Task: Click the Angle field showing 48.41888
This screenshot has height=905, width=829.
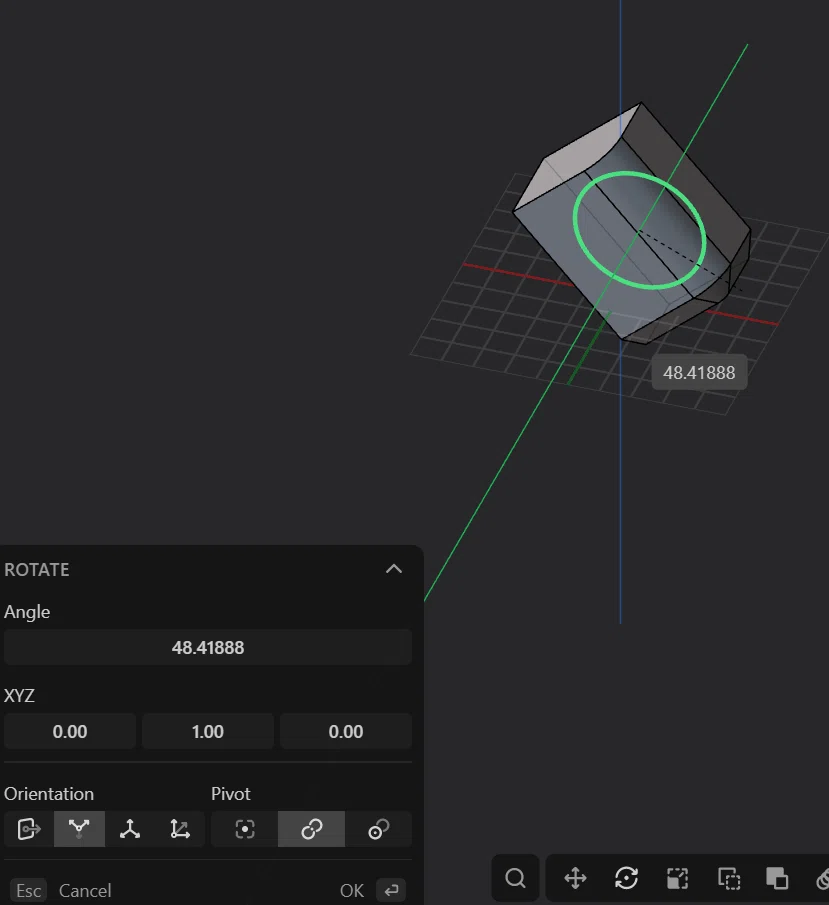Action: 208,647
